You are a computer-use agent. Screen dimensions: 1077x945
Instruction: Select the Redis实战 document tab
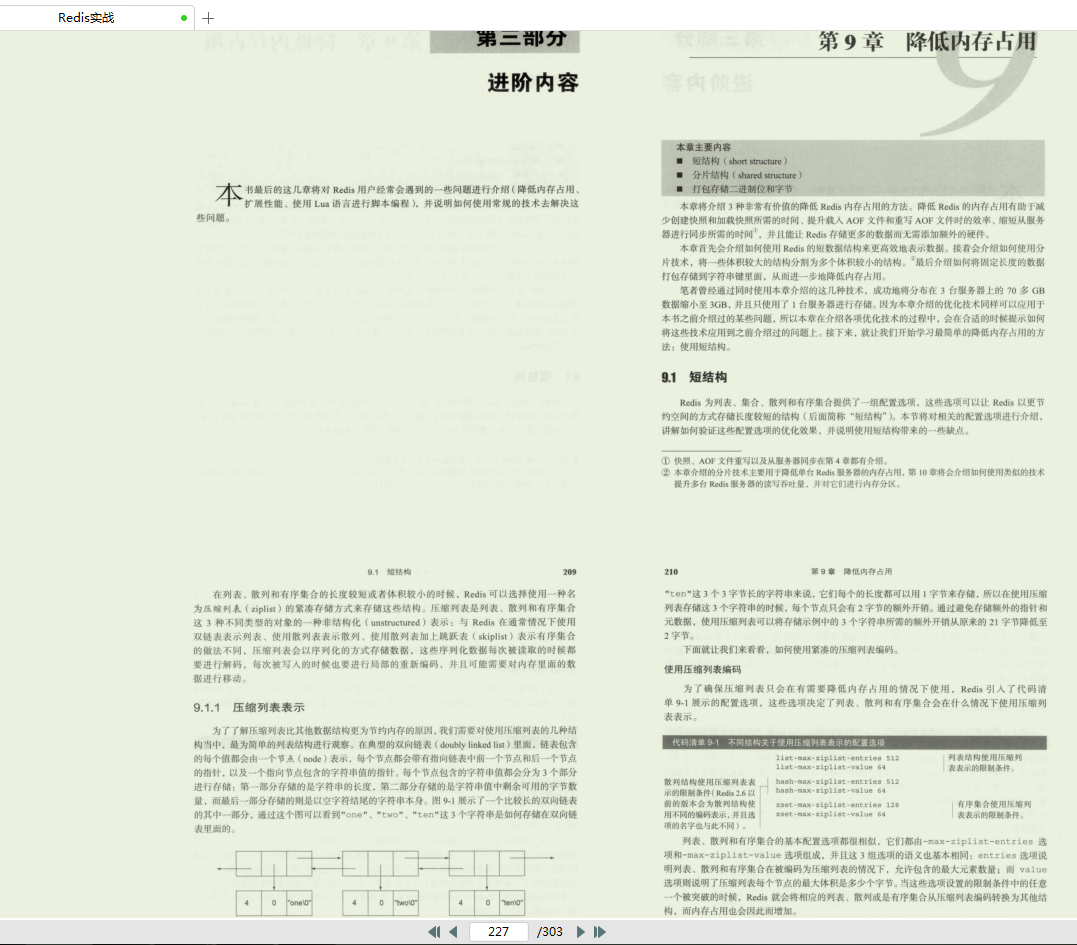[97, 18]
